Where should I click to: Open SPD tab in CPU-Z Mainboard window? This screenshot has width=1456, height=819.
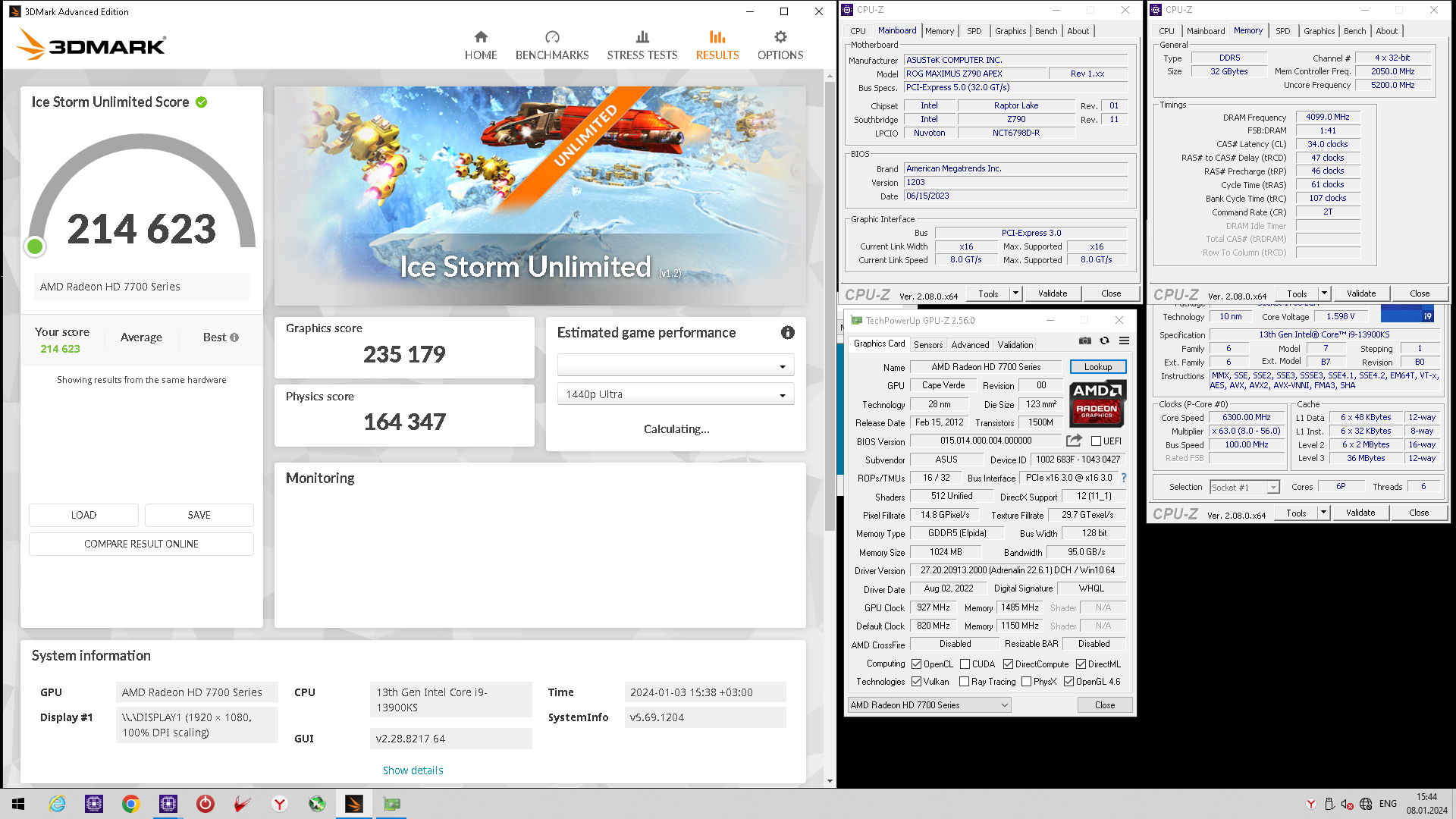tap(974, 31)
